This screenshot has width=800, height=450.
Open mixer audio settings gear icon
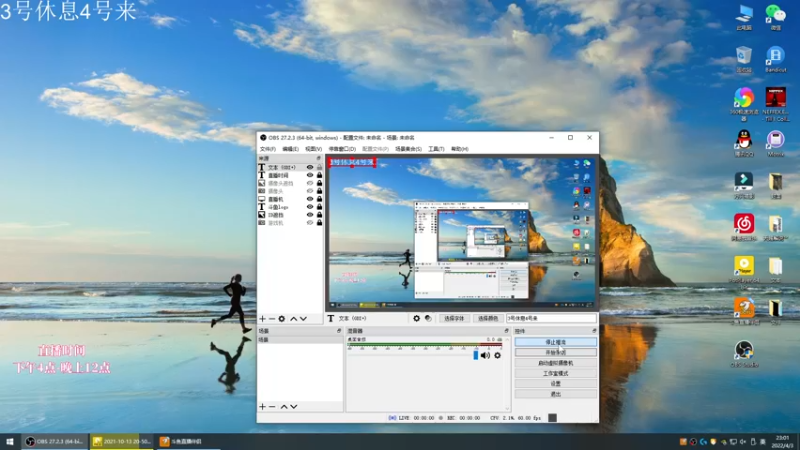pos(497,355)
